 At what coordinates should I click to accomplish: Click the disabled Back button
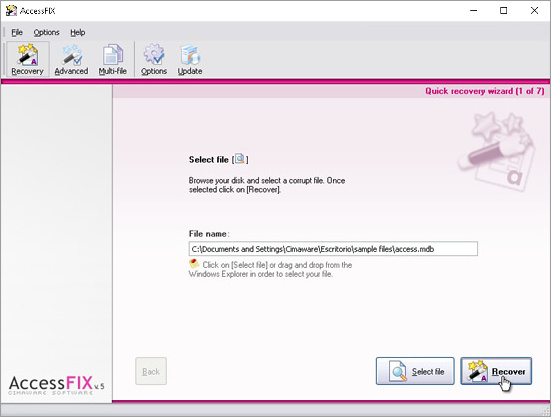[x=151, y=371]
